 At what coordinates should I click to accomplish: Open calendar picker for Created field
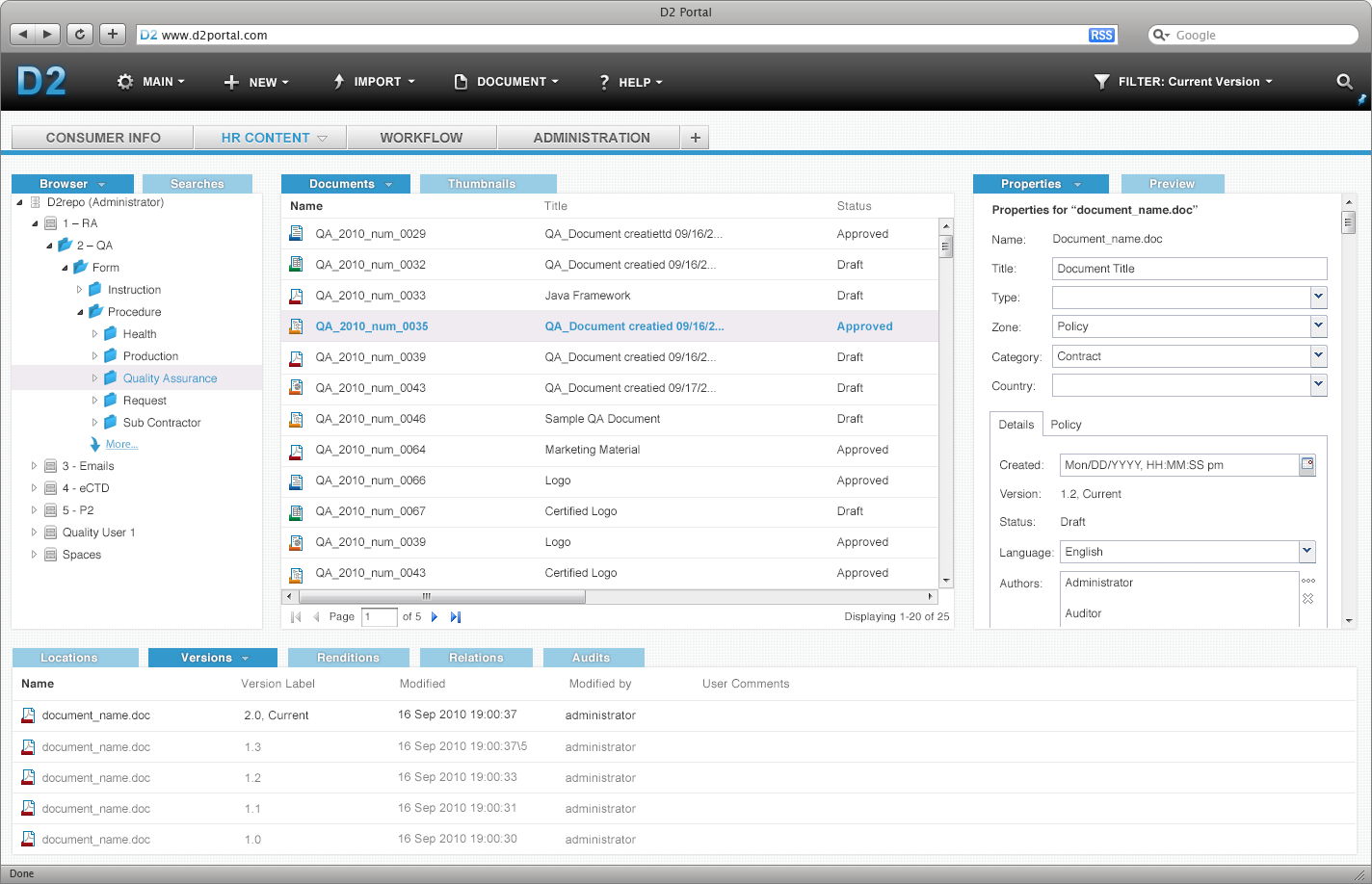click(1307, 464)
